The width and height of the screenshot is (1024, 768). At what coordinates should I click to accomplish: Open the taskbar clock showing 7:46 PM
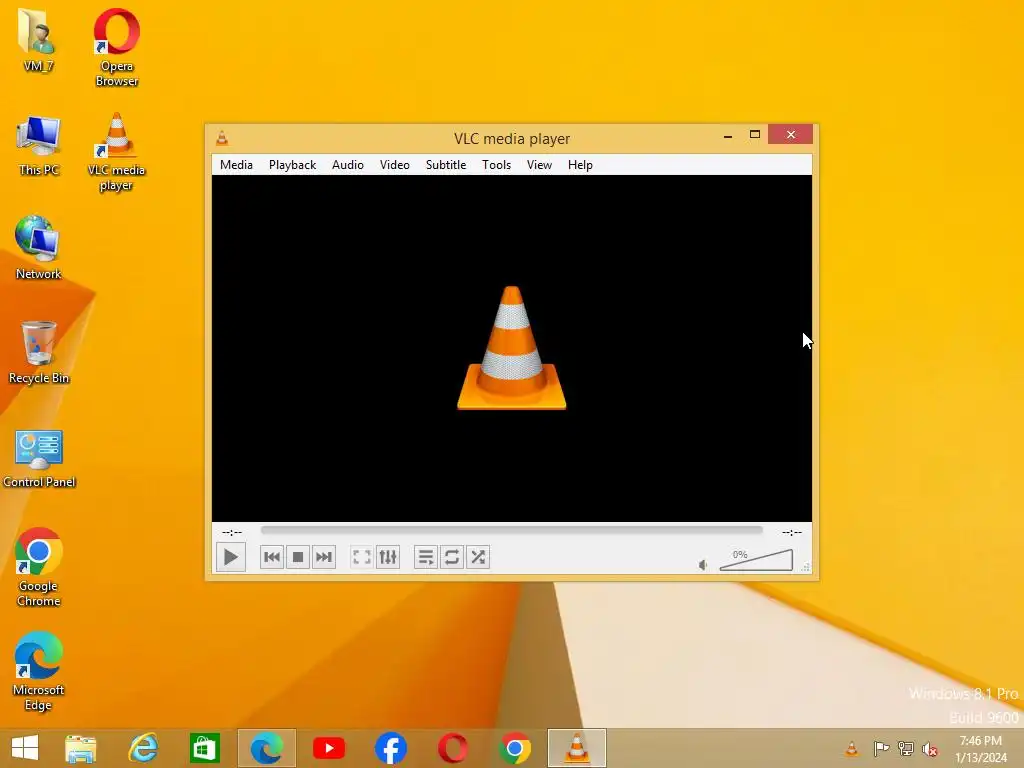pyautogui.click(x=981, y=749)
